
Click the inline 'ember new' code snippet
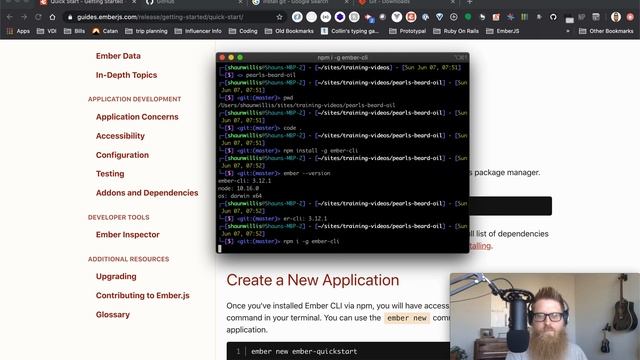coord(407,318)
